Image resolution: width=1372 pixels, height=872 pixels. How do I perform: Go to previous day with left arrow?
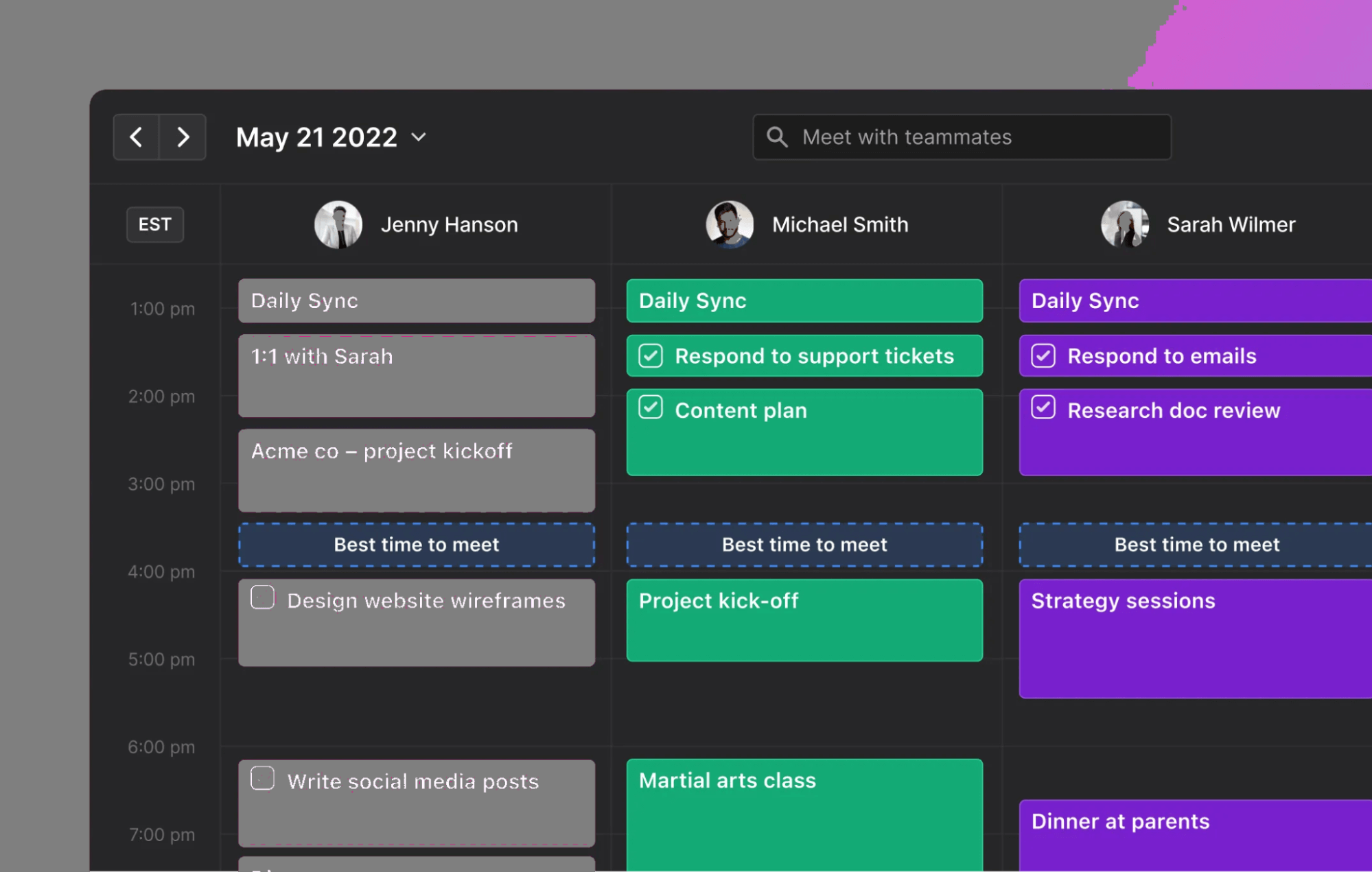136,137
